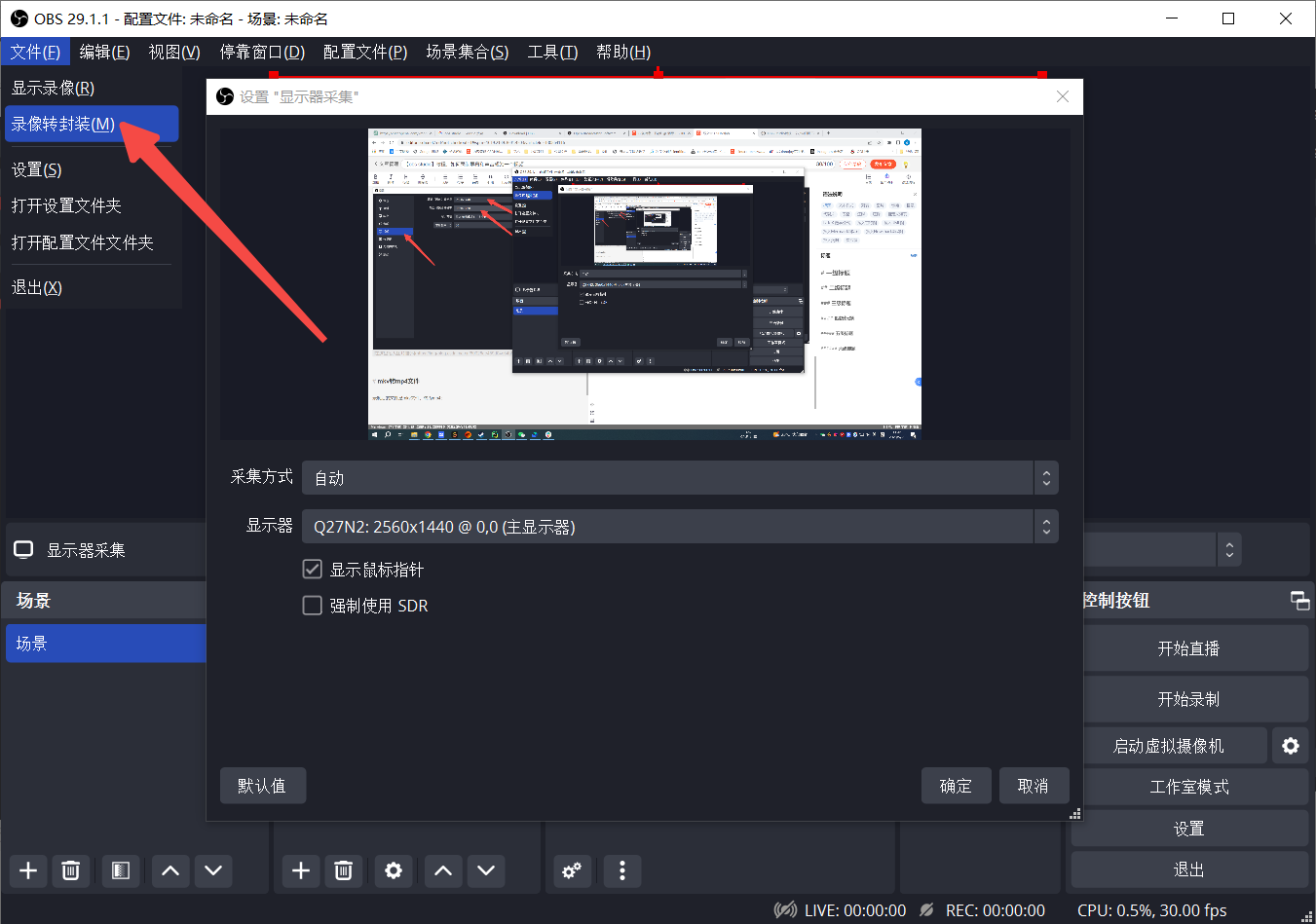Open advanced audio properties gear icon
Screen dimensions: 1316x924
tap(572, 870)
